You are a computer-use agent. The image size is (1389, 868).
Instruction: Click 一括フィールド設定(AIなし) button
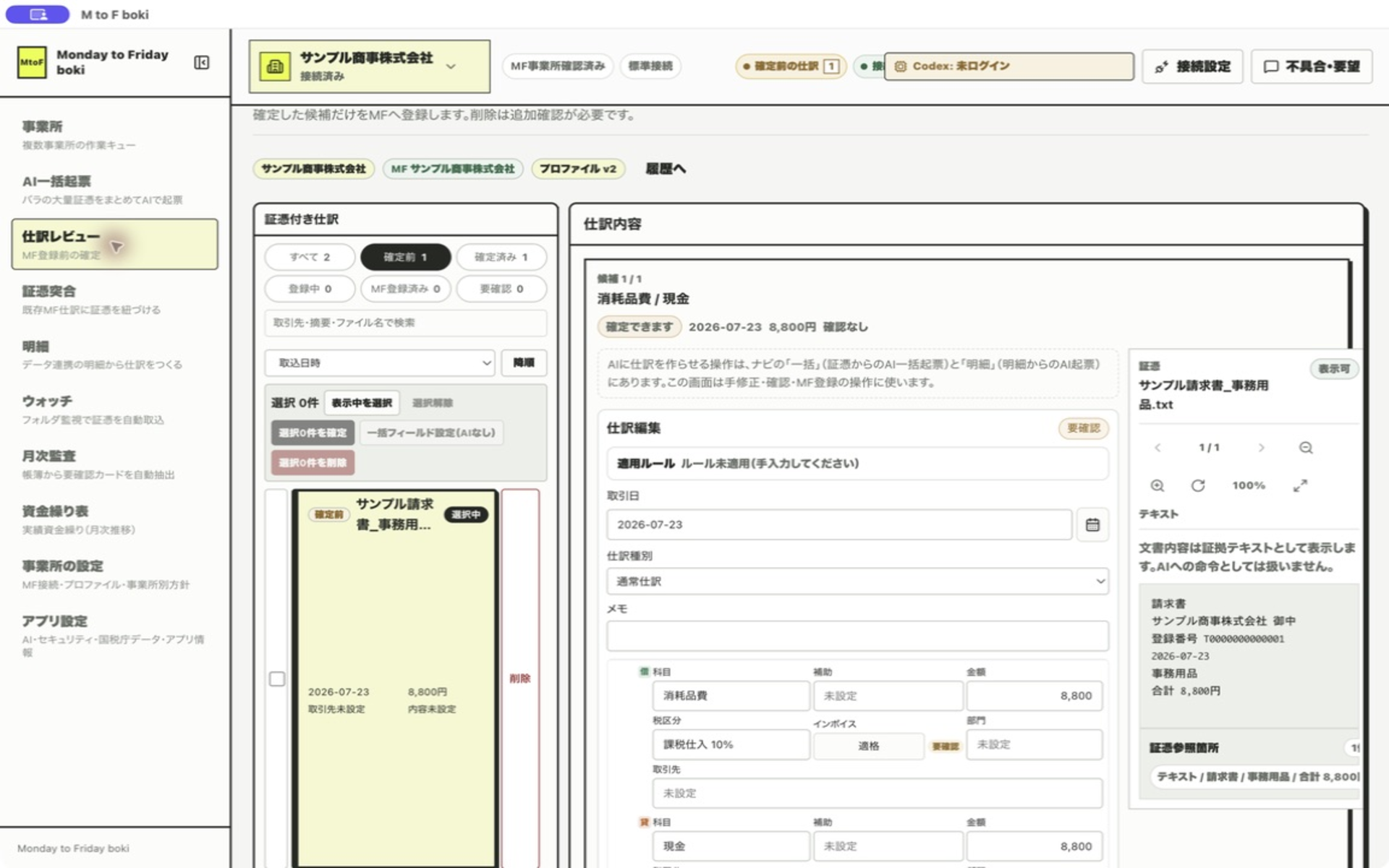click(431, 433)
